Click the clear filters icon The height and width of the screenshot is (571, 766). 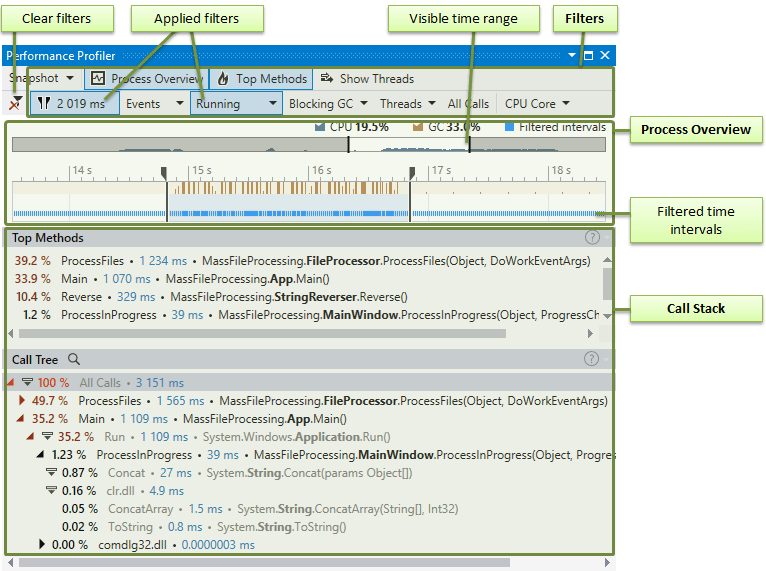click(x=15, y=103)
